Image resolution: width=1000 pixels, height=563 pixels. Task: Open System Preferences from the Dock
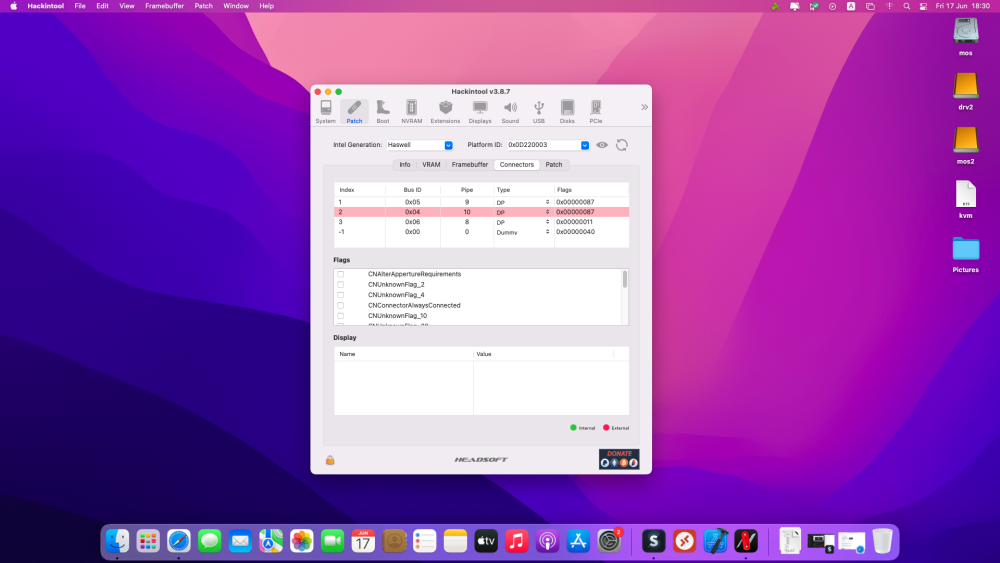[x=609, y=541]
